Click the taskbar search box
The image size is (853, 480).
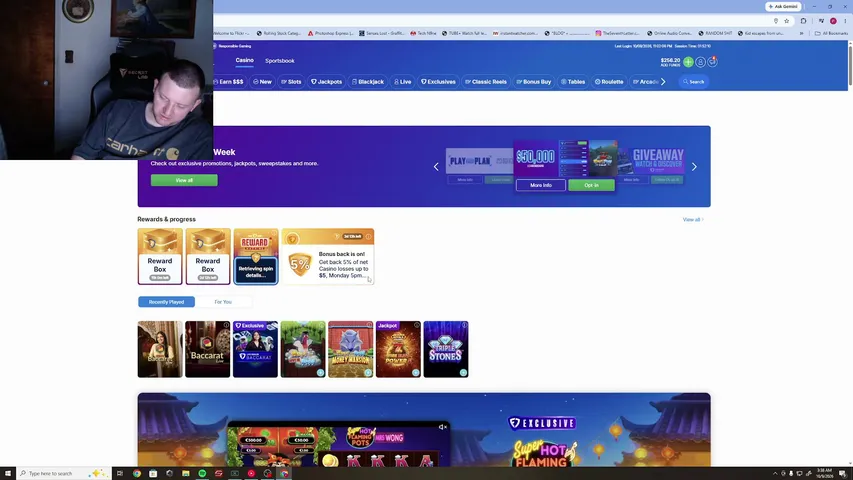click(x=63, y=473)
